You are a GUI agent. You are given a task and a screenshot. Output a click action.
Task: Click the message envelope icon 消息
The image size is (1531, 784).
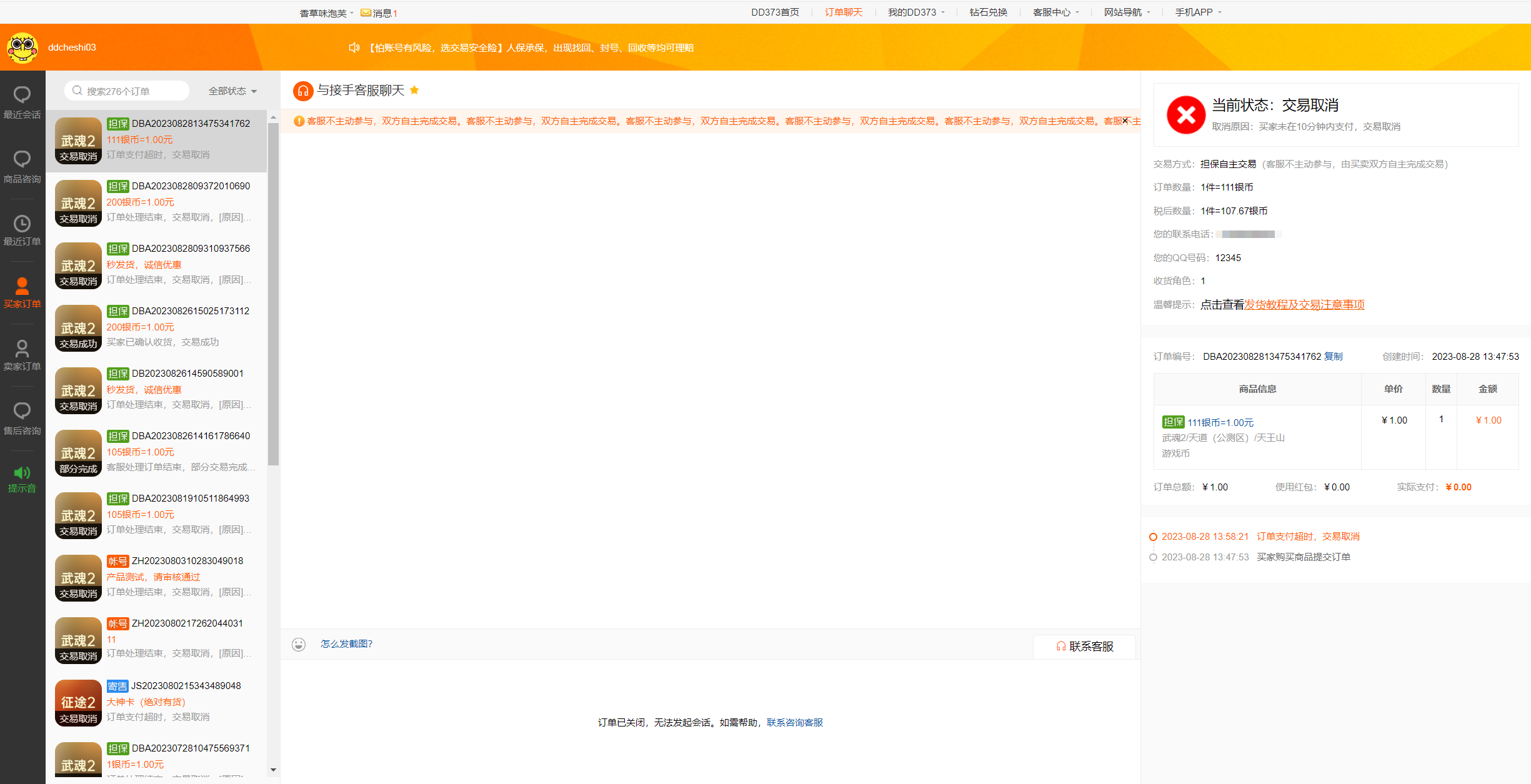coord(366,12)
